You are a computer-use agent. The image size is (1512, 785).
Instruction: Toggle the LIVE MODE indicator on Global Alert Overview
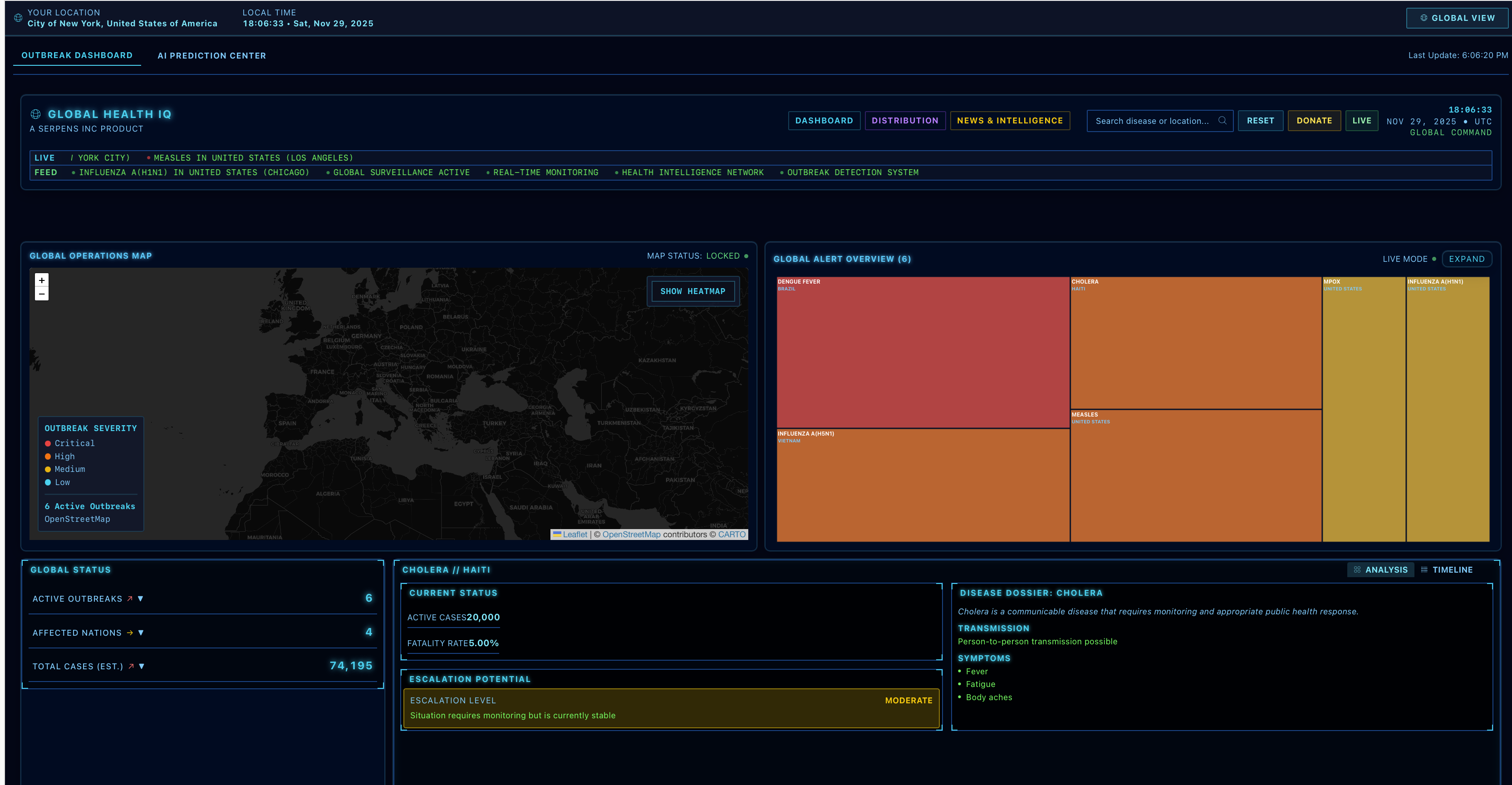point(1434,259)
